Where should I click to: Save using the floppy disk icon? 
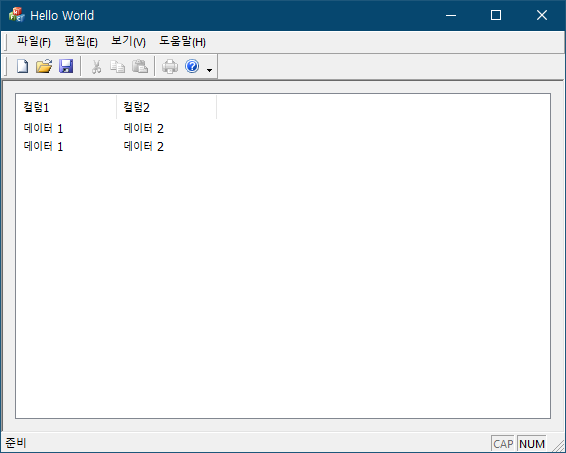(x=66, y=66)
